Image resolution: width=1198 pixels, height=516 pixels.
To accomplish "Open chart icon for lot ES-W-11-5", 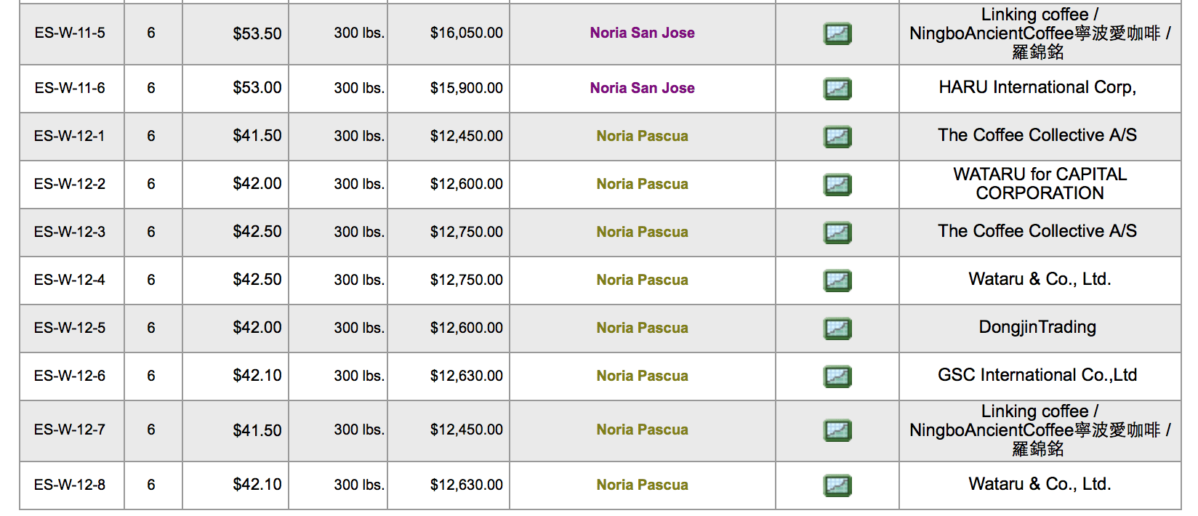I will [x=837, y=34].
